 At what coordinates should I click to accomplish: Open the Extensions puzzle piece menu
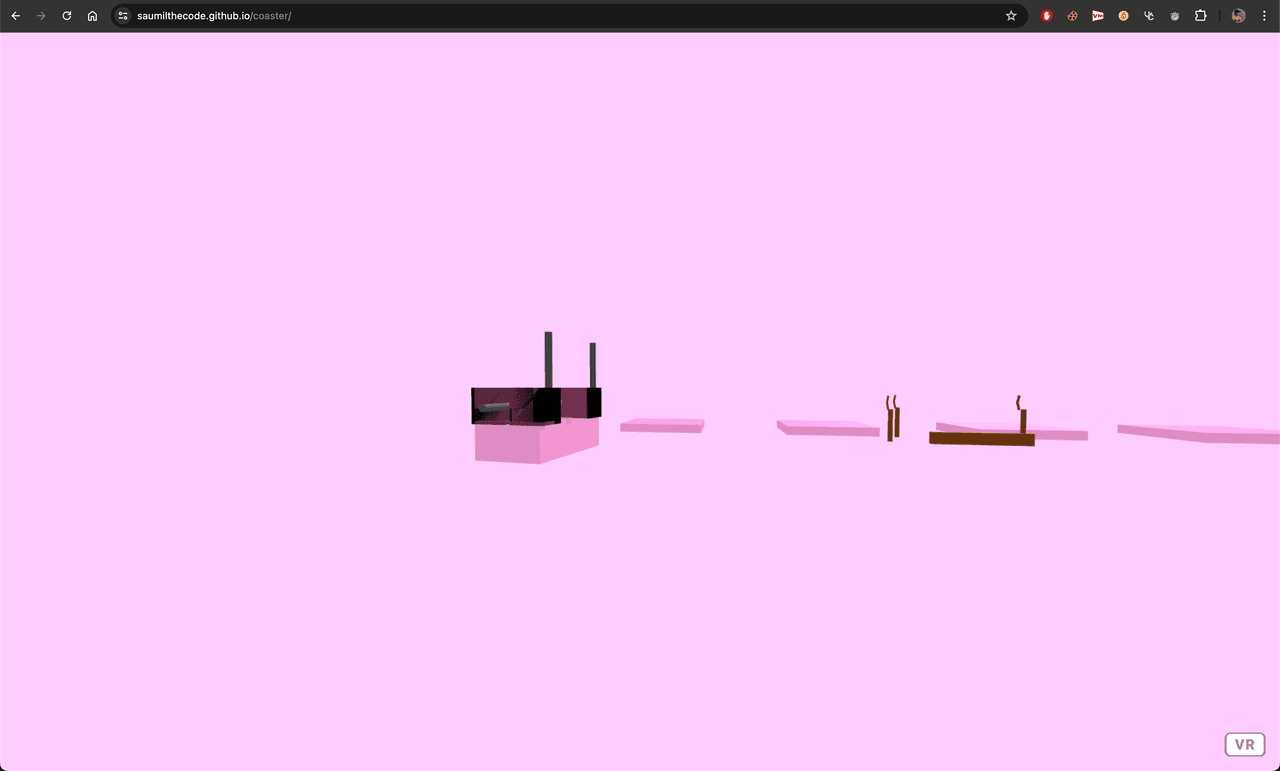coord(1201,16)
